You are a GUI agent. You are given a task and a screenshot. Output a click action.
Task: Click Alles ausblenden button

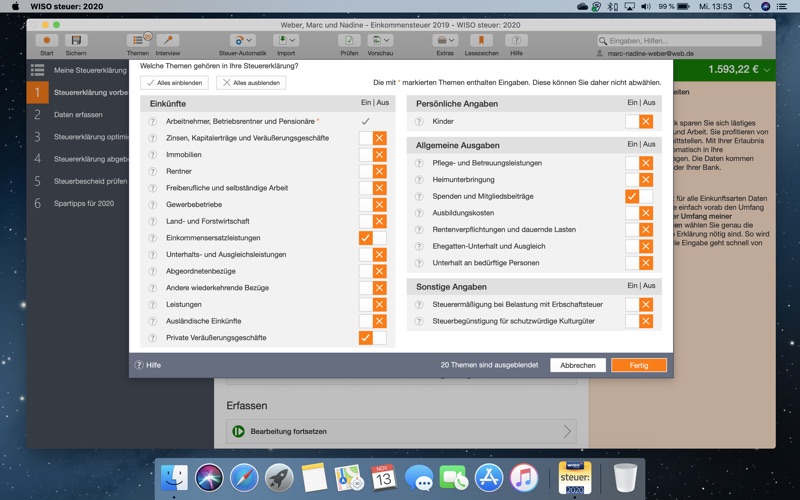pyautogui.click(x=251, y=83)
